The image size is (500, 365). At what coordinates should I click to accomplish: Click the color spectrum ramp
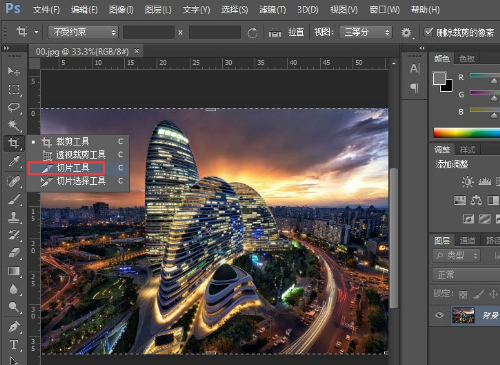[x=466, y=133]
